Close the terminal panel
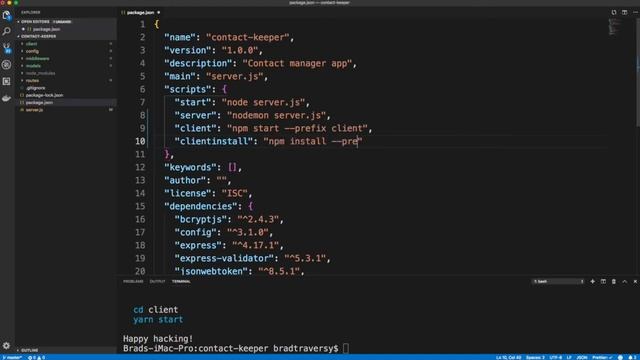 click(x=635, y=281)
